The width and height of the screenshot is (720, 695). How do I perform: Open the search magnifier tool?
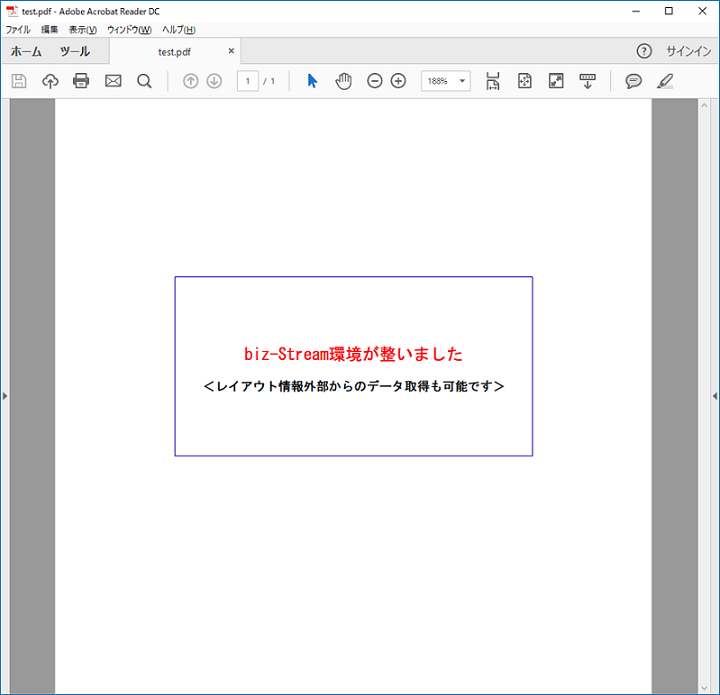tap(144, 81)
